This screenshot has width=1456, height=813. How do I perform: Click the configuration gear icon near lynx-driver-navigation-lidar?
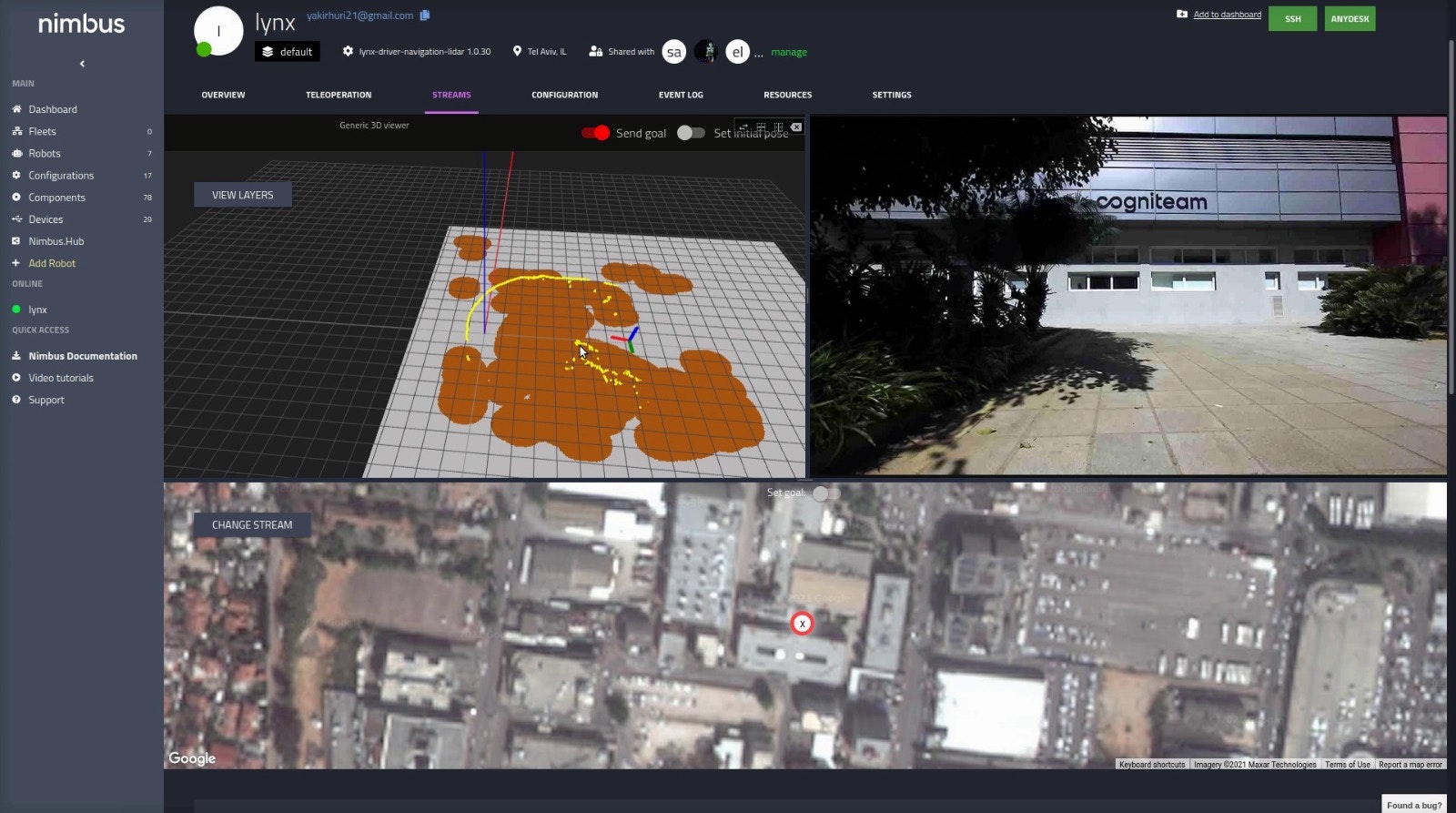coord(348,52)
